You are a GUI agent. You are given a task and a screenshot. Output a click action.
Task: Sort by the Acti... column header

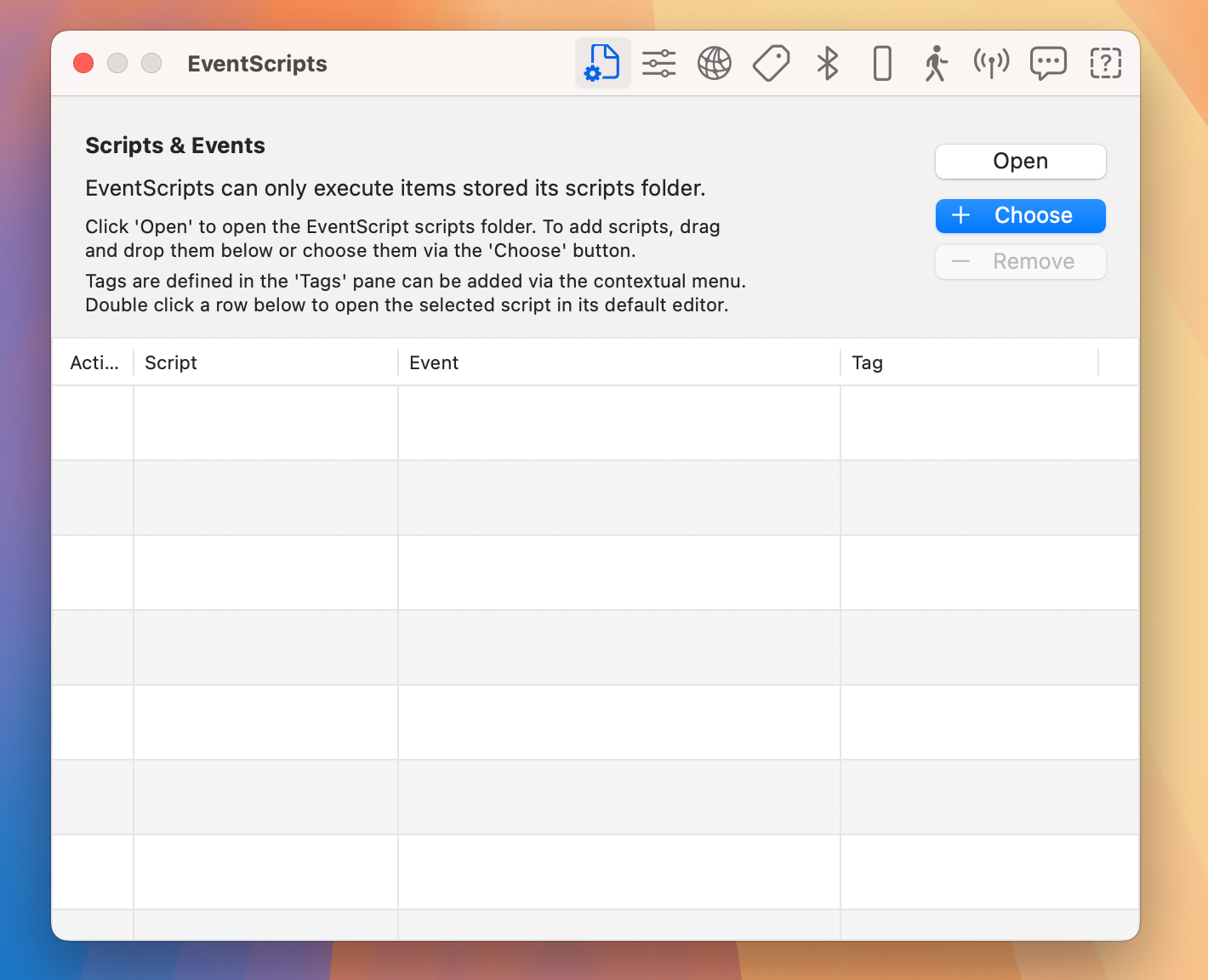pos(93,362)
